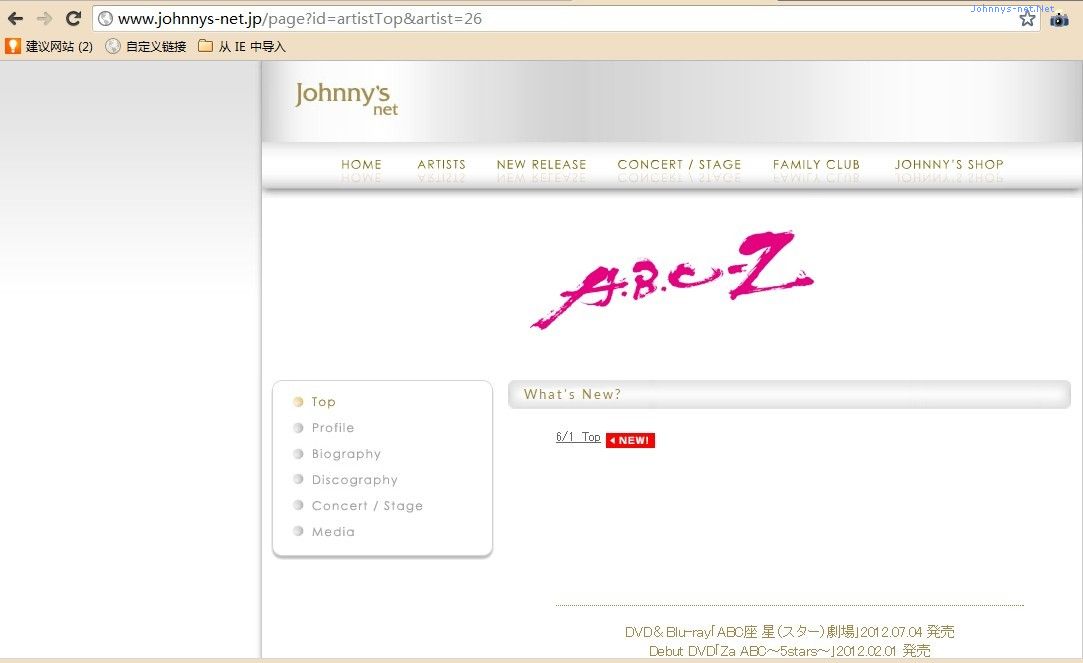Click the browser back arrow
This screenshot has width=1083, height=663.
16,18
